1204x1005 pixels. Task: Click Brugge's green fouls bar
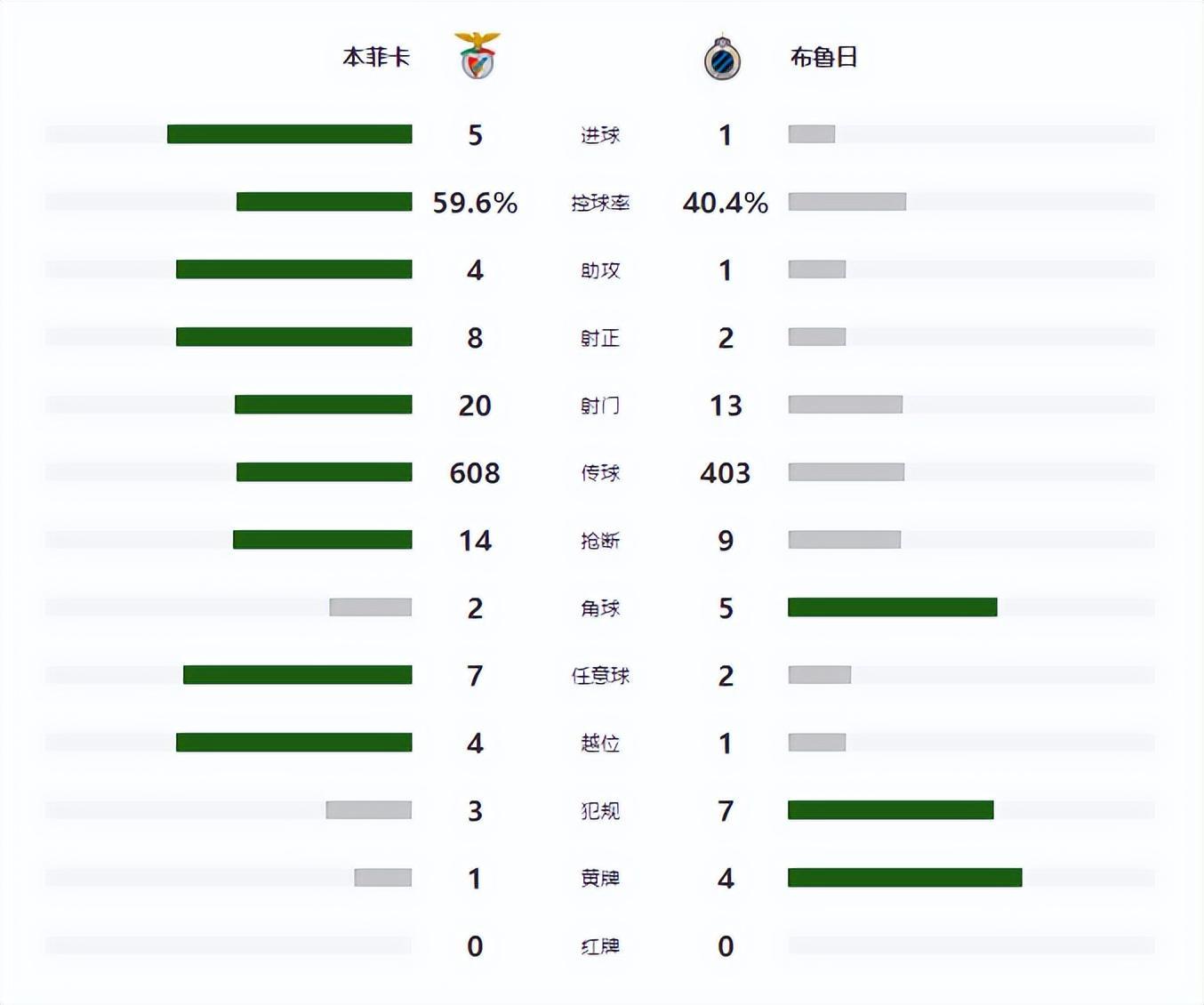pos(890,810)
